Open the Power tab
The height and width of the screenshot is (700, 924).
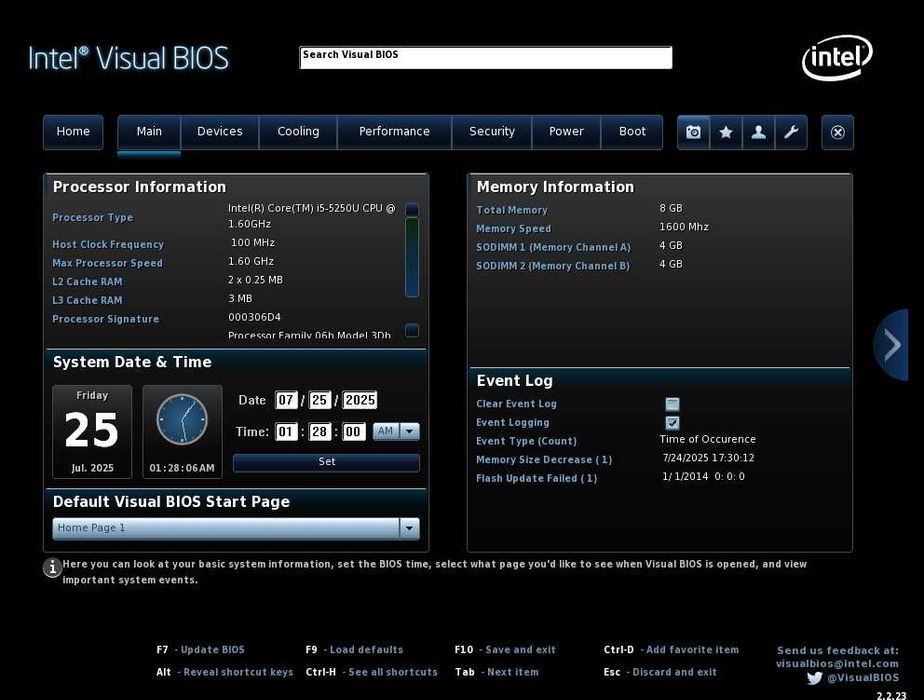(566, 132)
